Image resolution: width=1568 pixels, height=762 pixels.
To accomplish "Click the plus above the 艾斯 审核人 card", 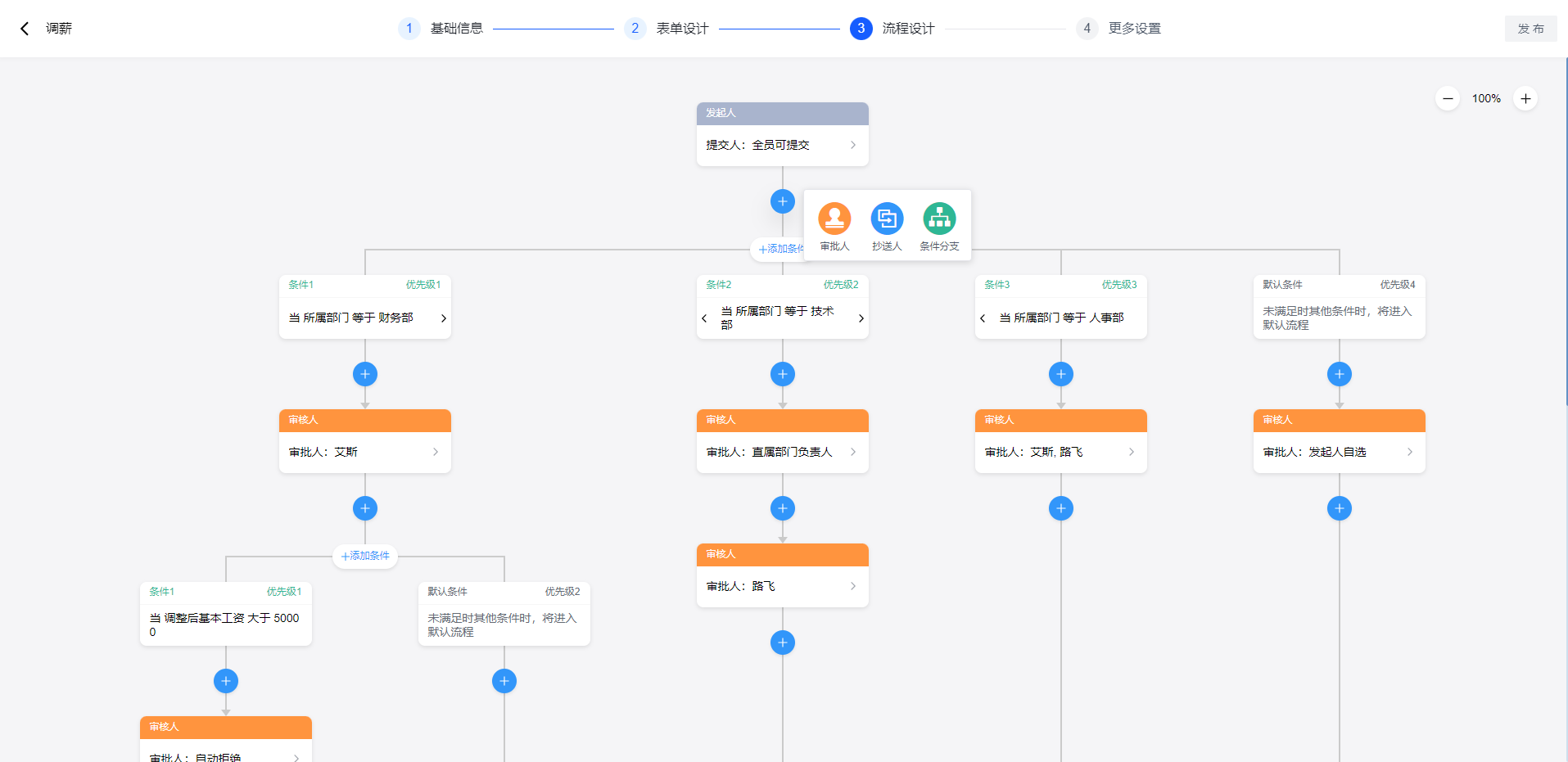I will point(364,374).
